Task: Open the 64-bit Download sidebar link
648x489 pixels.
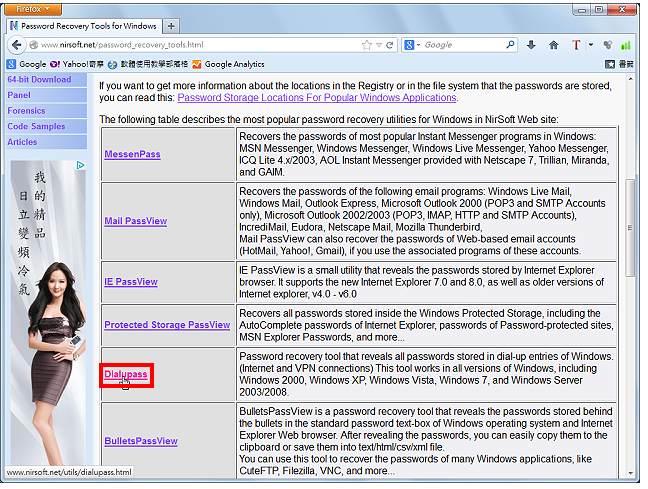Action: click(39, 79)
